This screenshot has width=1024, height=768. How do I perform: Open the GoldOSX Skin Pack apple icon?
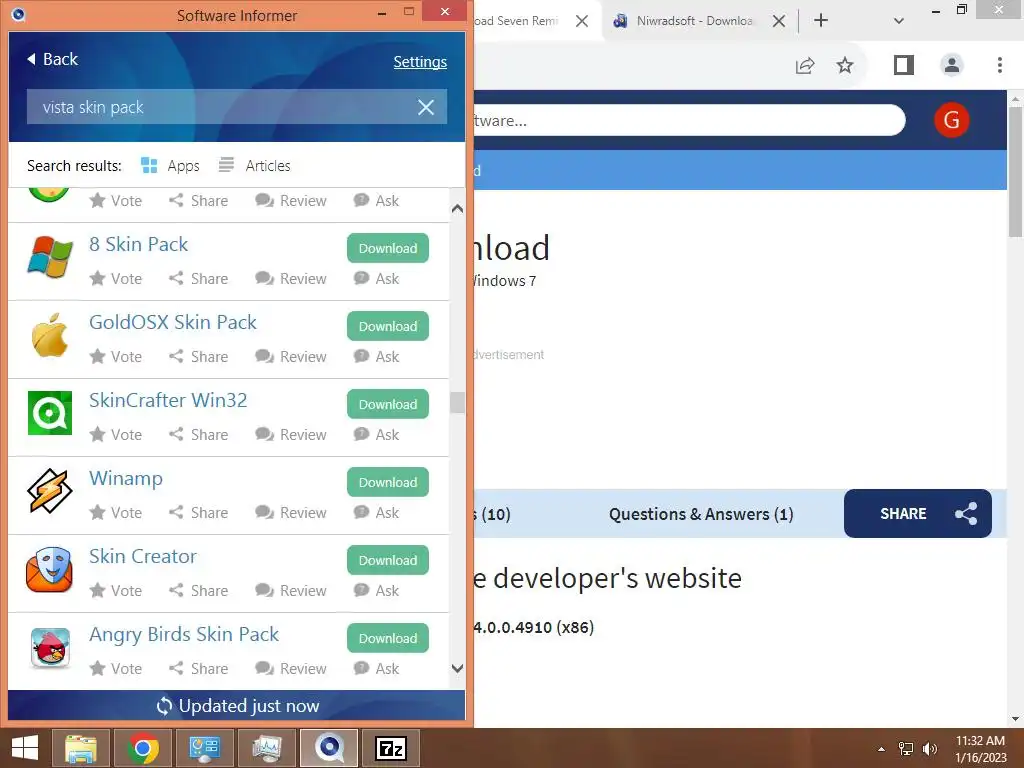coord(50,335)
